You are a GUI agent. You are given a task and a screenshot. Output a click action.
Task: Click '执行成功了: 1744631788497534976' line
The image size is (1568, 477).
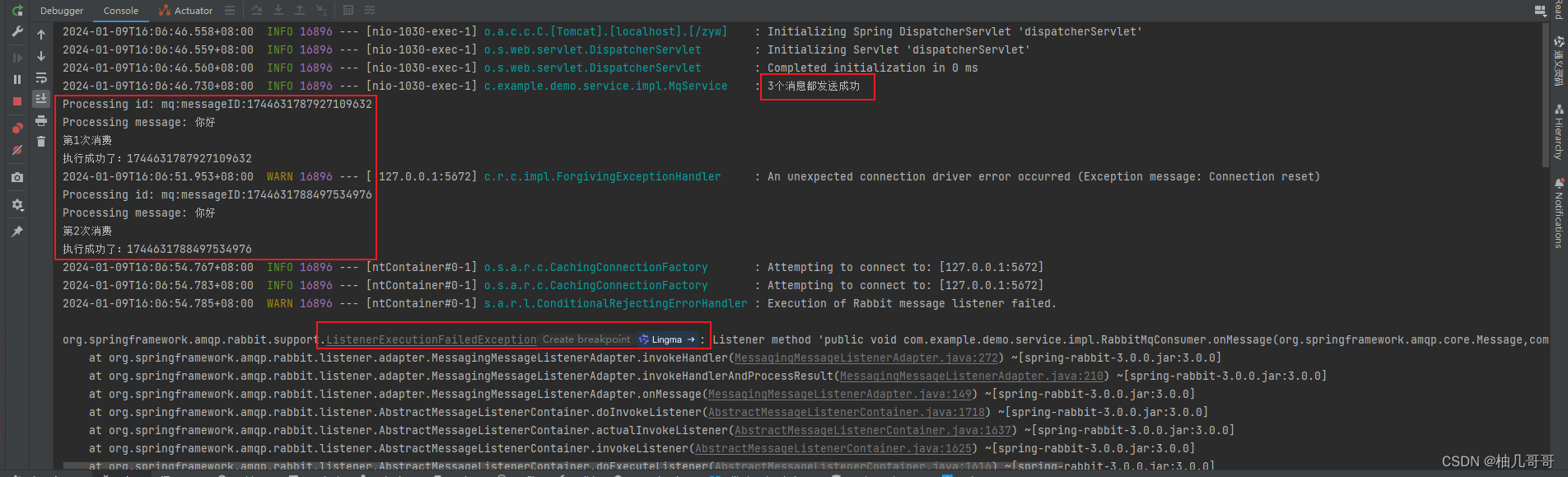(x=157, y=249)
